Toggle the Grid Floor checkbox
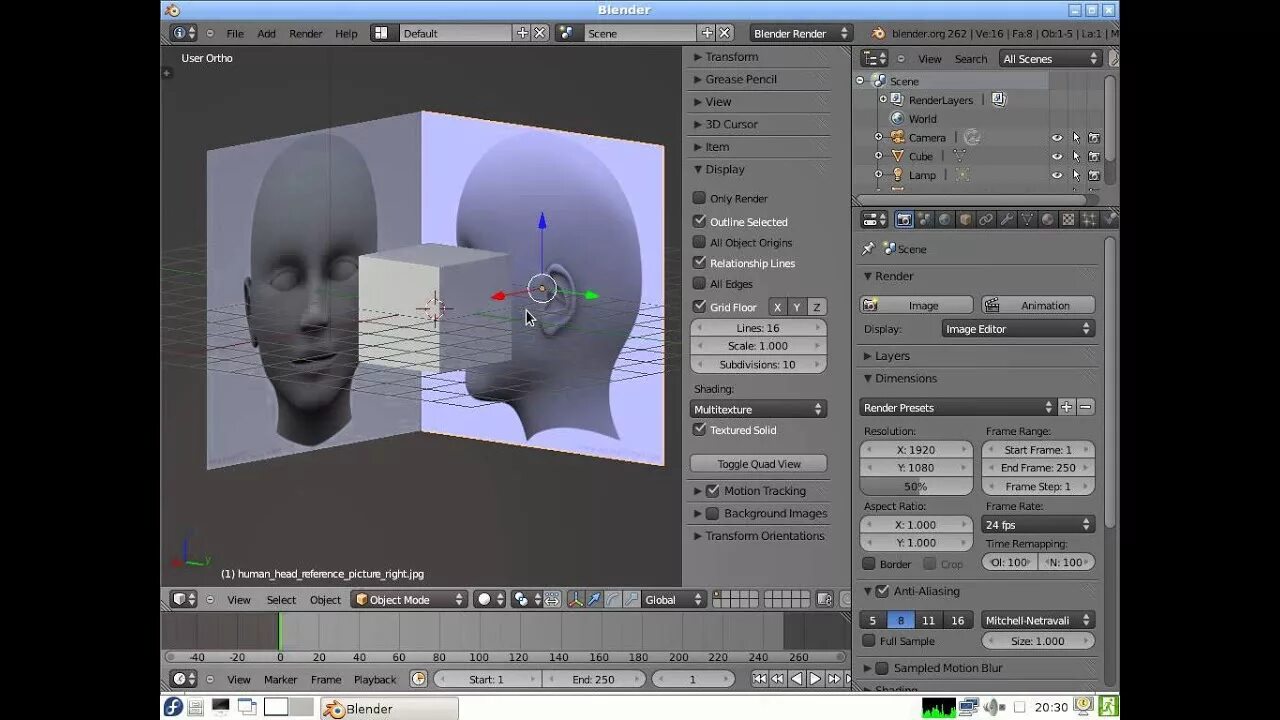The width and height of the screenshot is (1280, 720). 699,307
